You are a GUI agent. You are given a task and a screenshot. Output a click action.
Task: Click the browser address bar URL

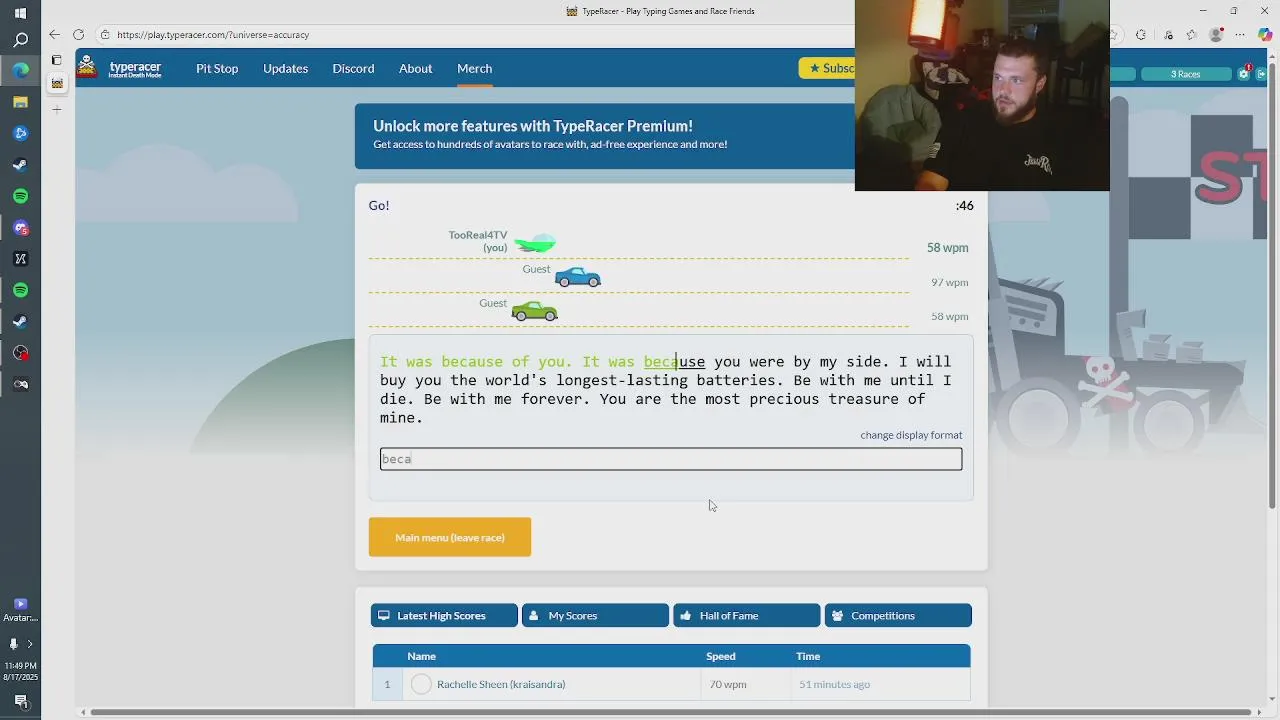click(x=213, y=35)
